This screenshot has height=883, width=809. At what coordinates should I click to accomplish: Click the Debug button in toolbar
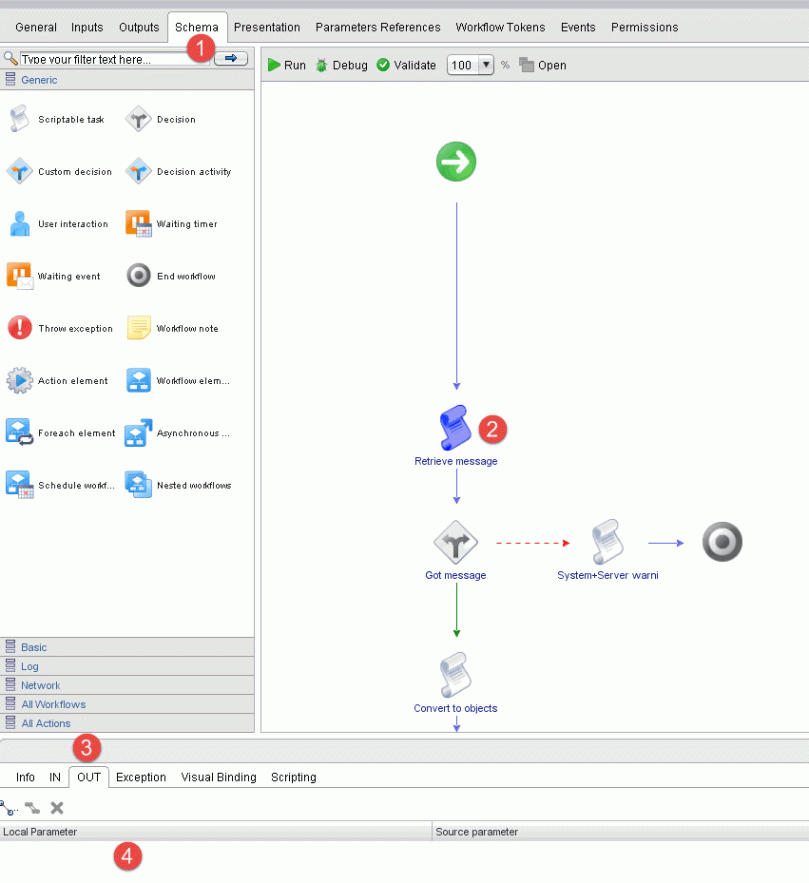pos(341,65)
